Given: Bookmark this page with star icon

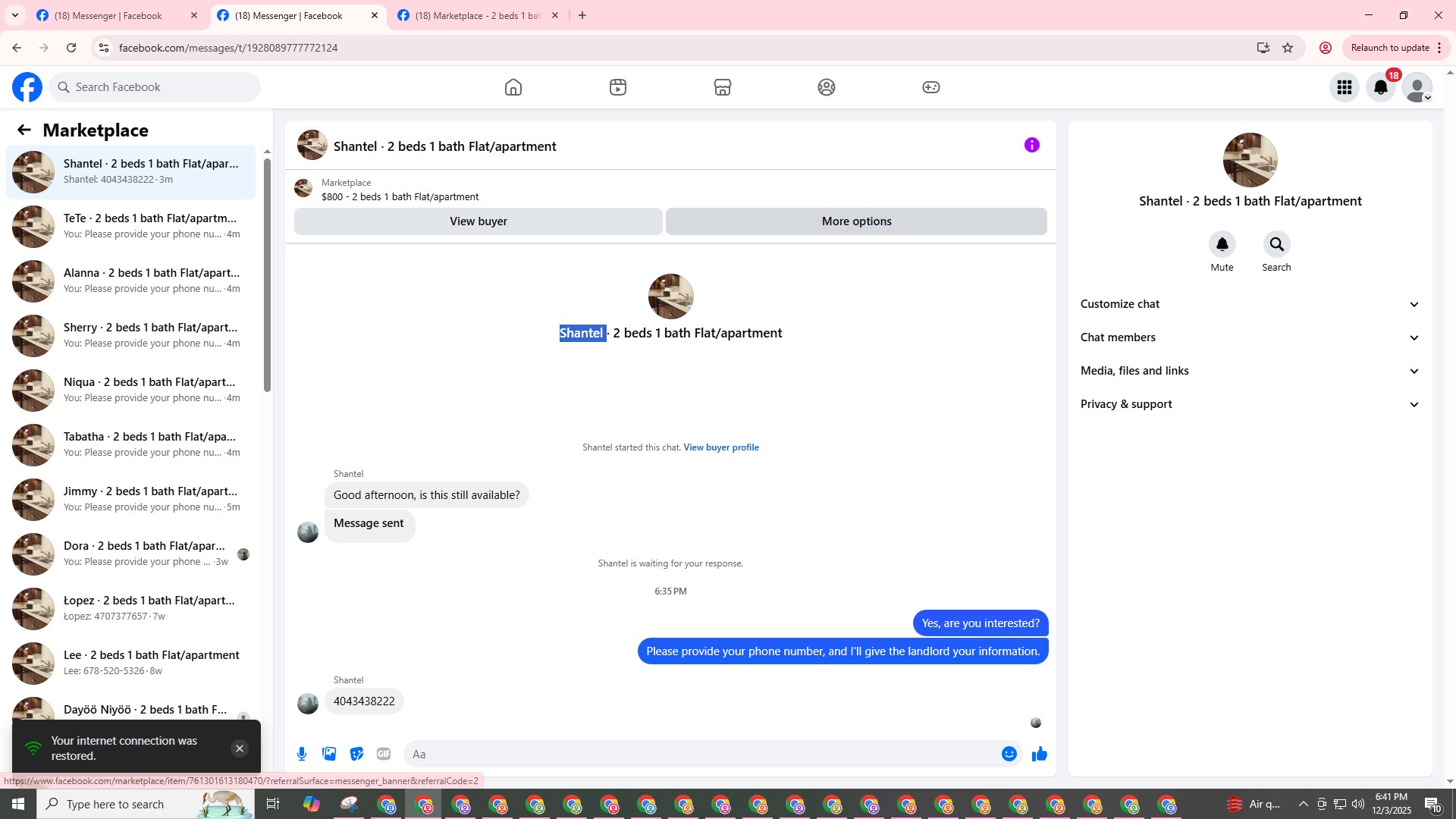Looking at the screenshot, I should pos(1288,48).
